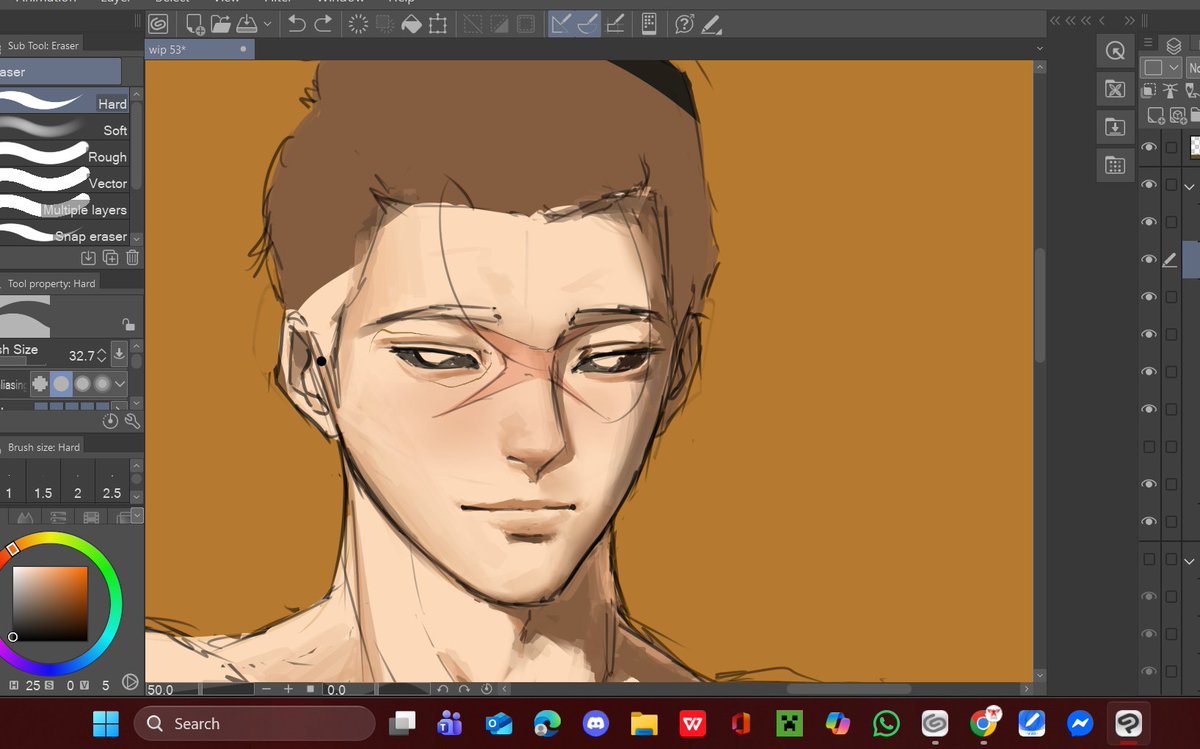
Task: Choose the Snap eraser sub tool
Action: (x=65, y=235)
